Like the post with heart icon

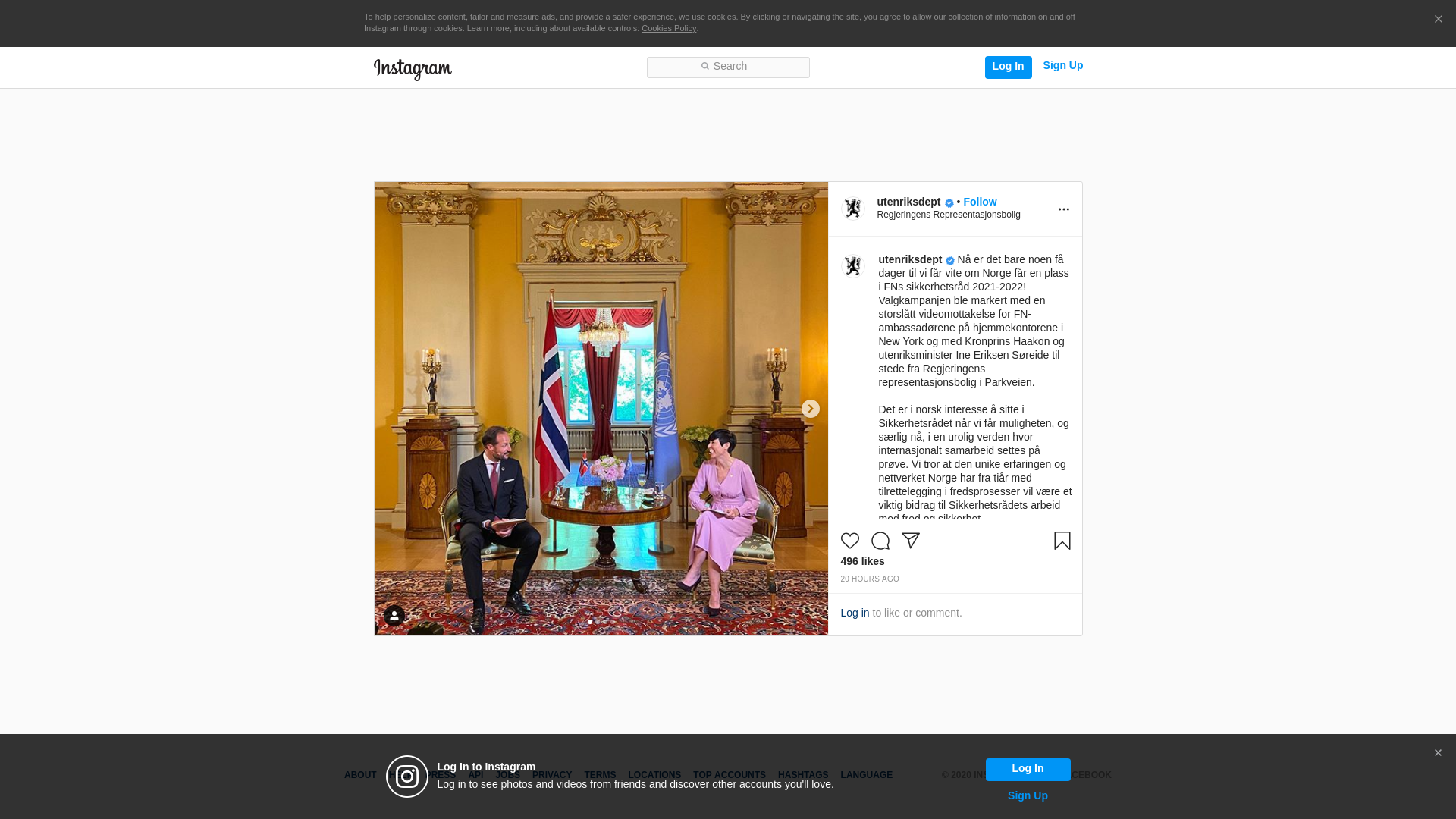849,541
